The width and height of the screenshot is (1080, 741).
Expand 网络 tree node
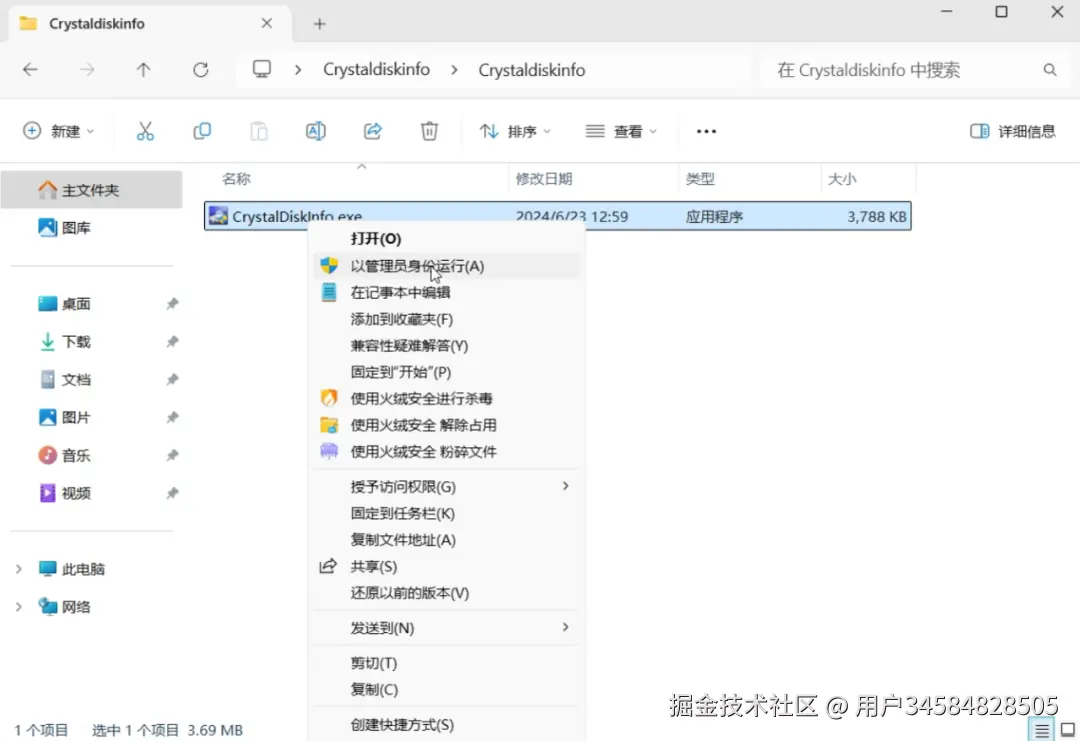point(19,607)
